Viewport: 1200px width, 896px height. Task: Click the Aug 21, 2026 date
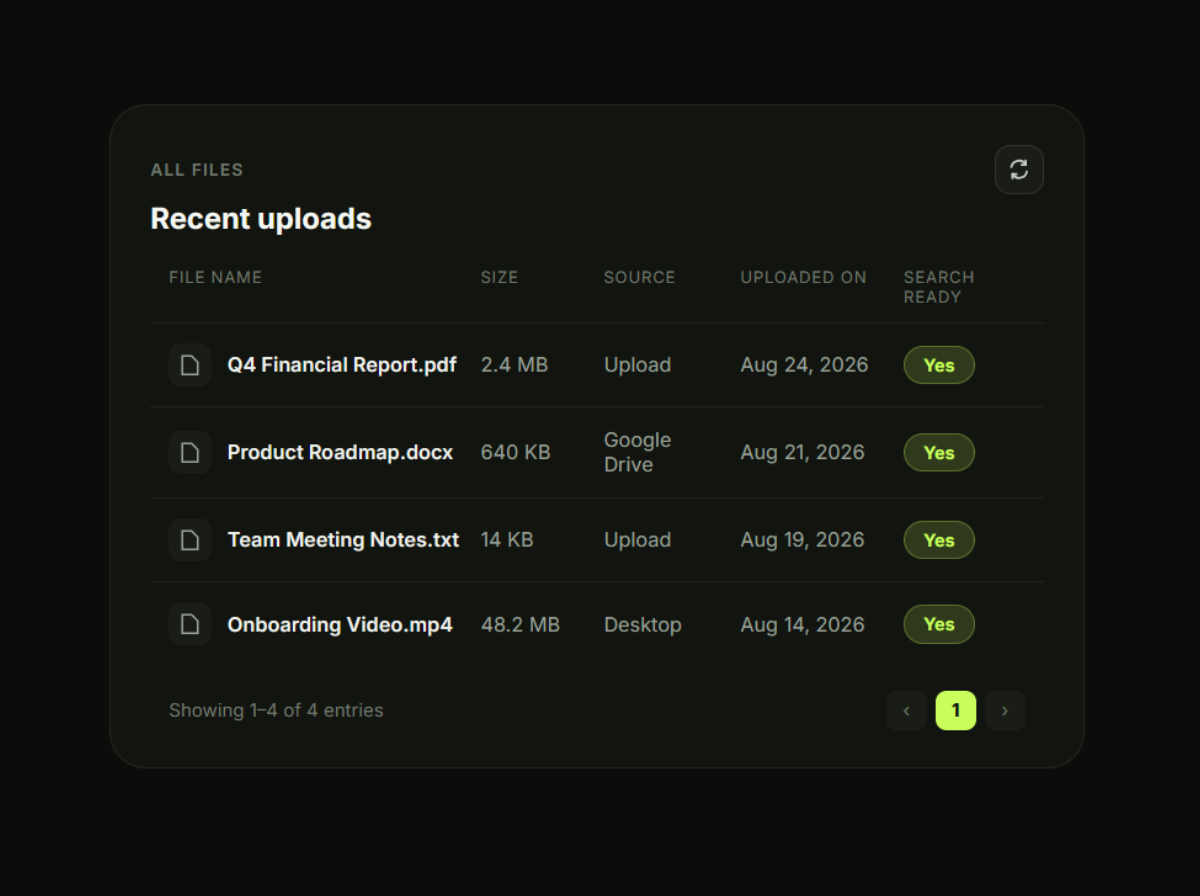pos(802,452)
